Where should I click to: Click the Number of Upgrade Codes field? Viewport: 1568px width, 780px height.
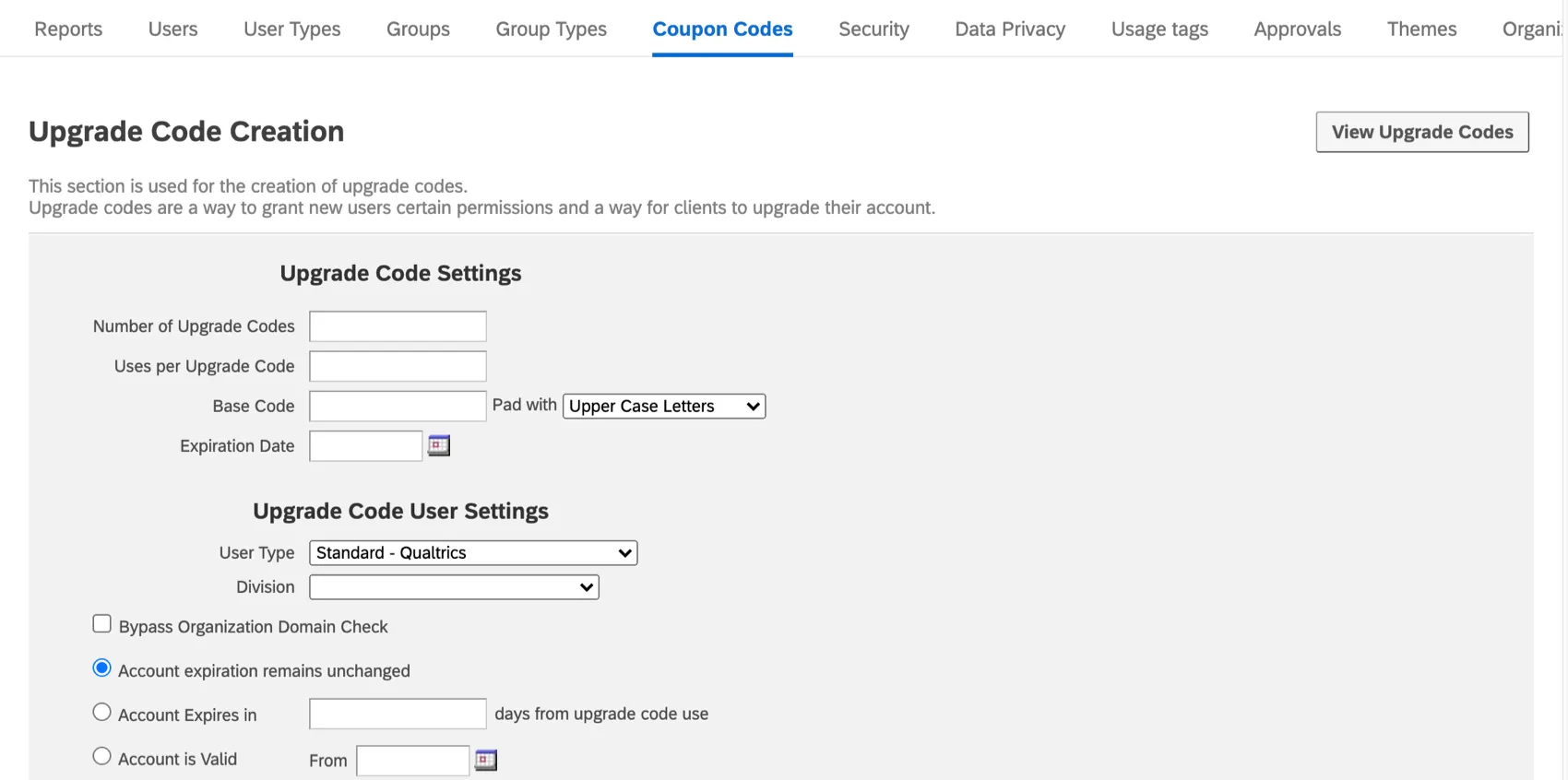click(398, 326)
